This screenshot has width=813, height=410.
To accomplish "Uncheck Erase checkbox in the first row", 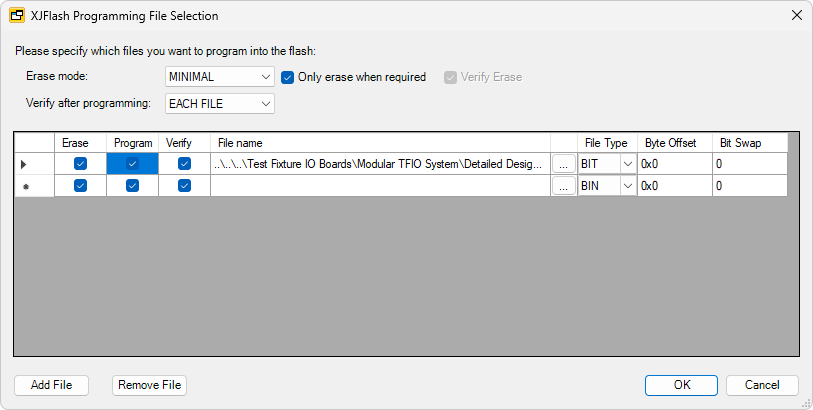I will click(80, 164).
